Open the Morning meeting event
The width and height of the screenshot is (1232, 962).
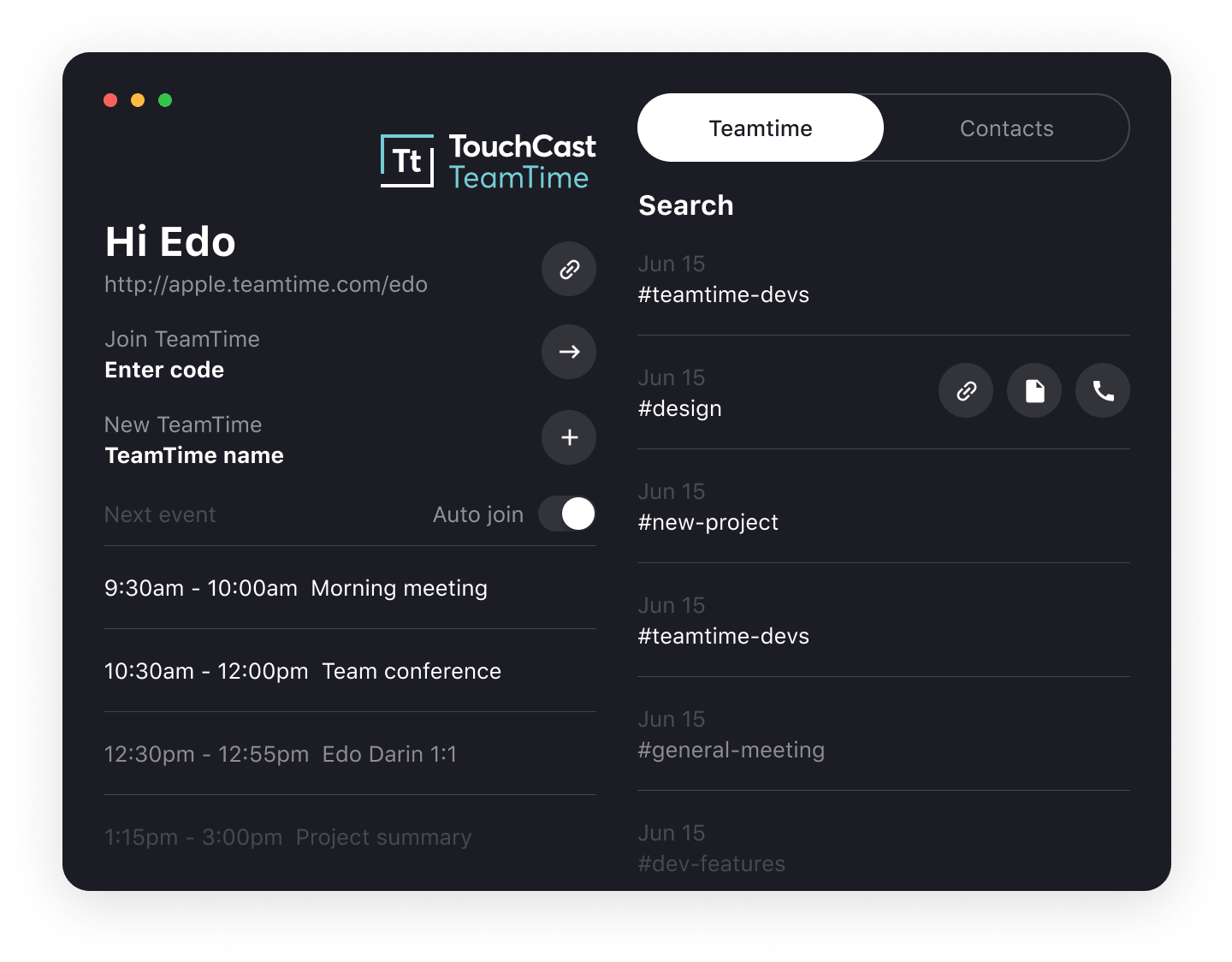pos(350,588)
